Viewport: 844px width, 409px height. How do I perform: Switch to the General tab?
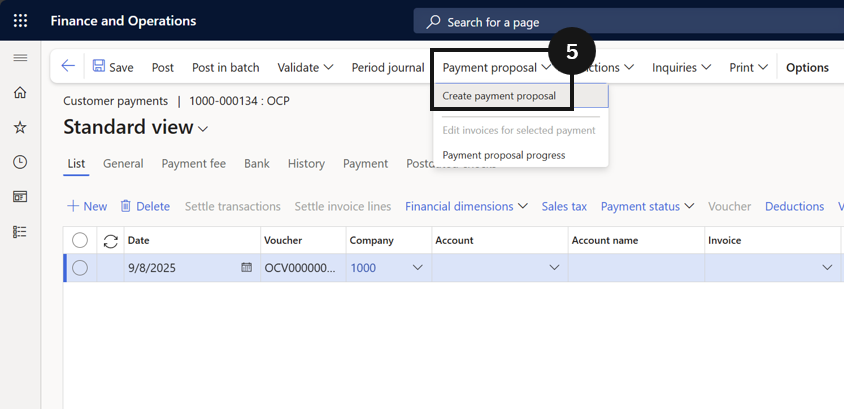[x=123, y=164]
